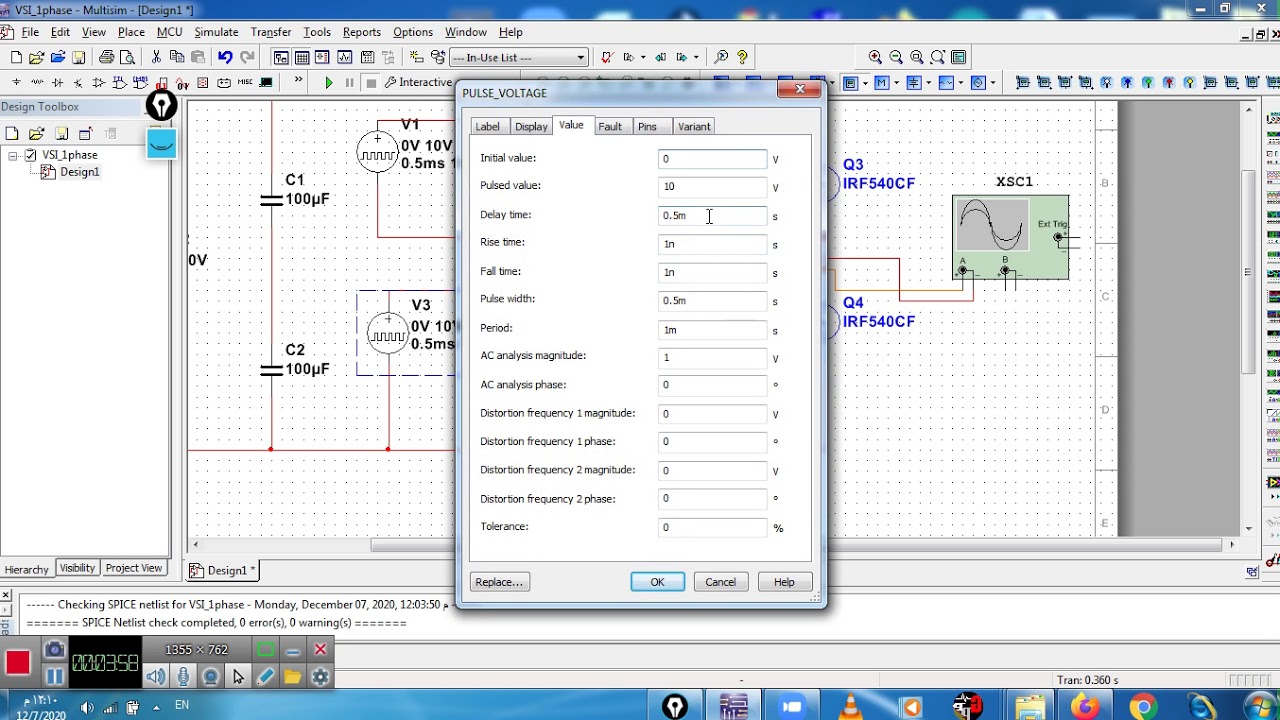Open the In-Use List dropdown
This screenshot has width=1280, height=720.
[518, 57]
